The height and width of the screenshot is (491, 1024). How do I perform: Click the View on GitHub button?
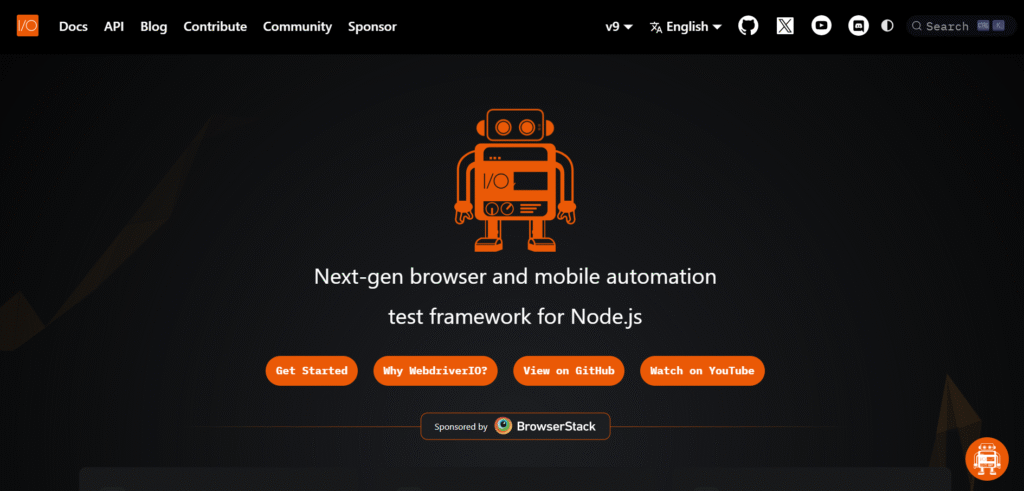click(x=569, y=371)
